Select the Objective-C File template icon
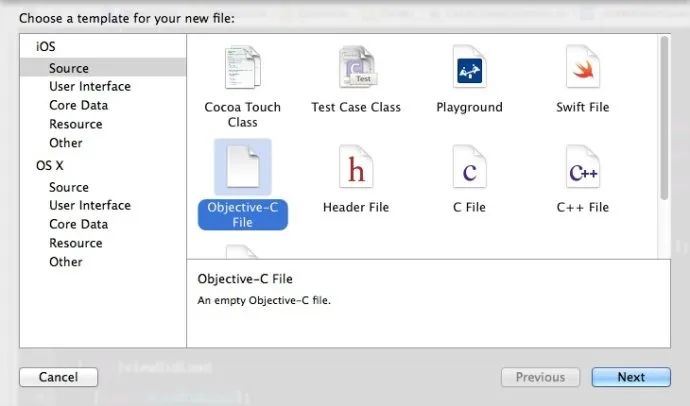 click(242, 167)
